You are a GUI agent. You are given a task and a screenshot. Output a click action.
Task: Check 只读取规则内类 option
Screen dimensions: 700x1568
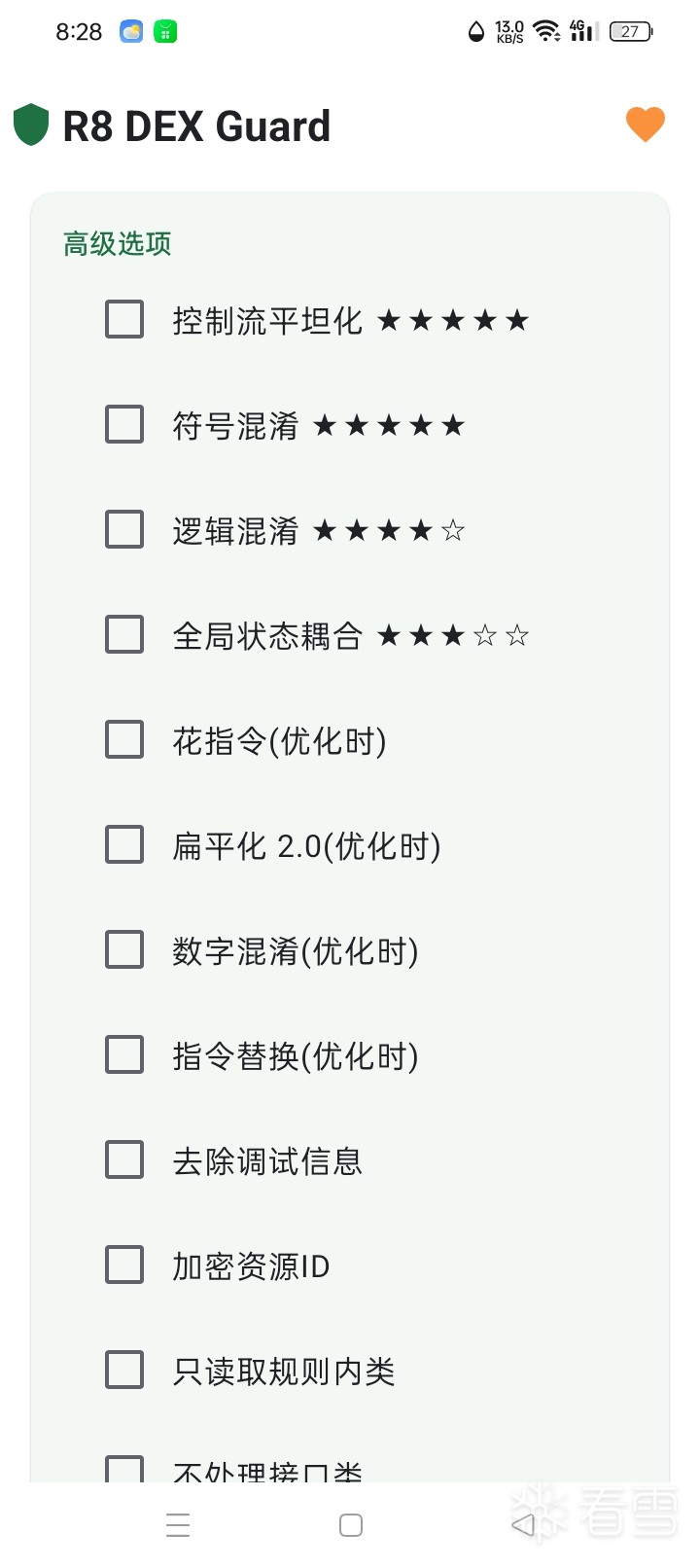point(124,1370)
